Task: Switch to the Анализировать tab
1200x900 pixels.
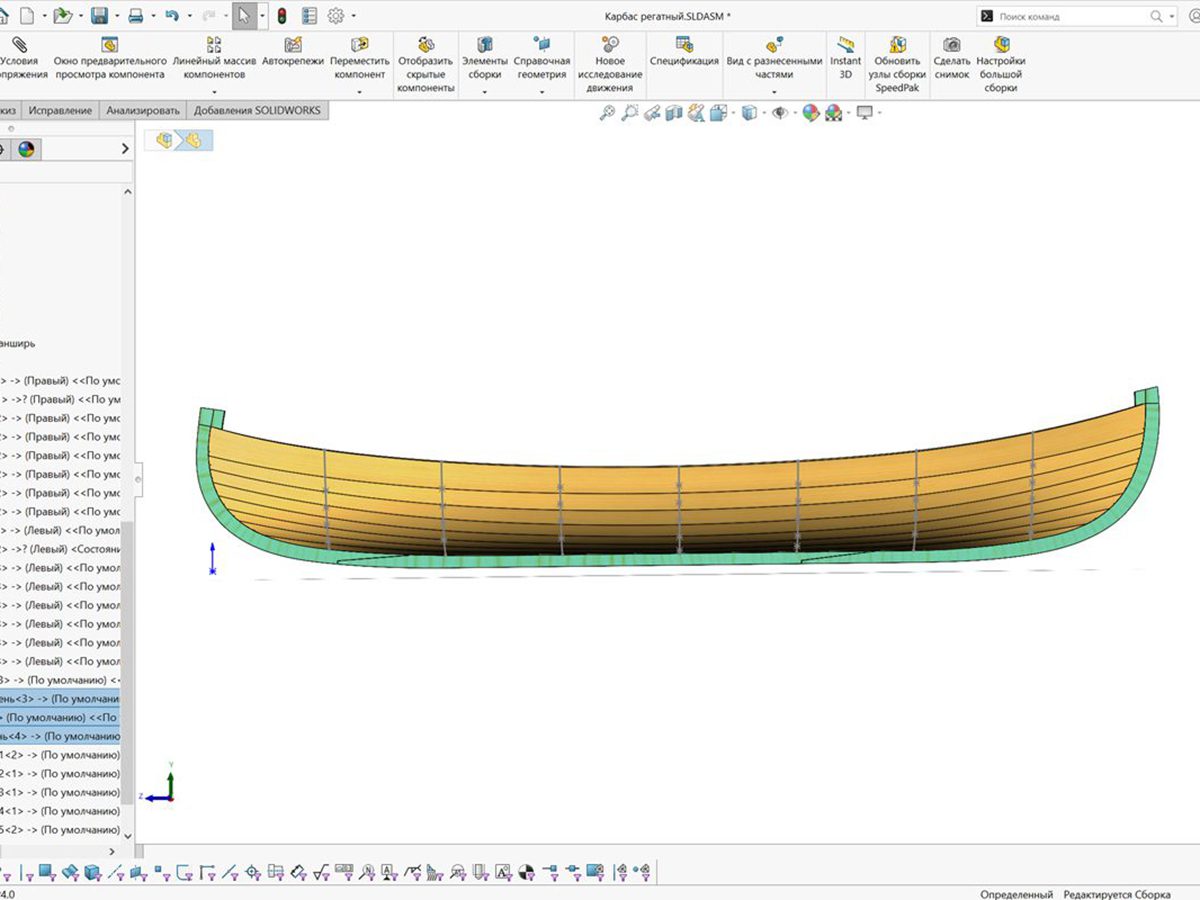Action: click(143, 111)
